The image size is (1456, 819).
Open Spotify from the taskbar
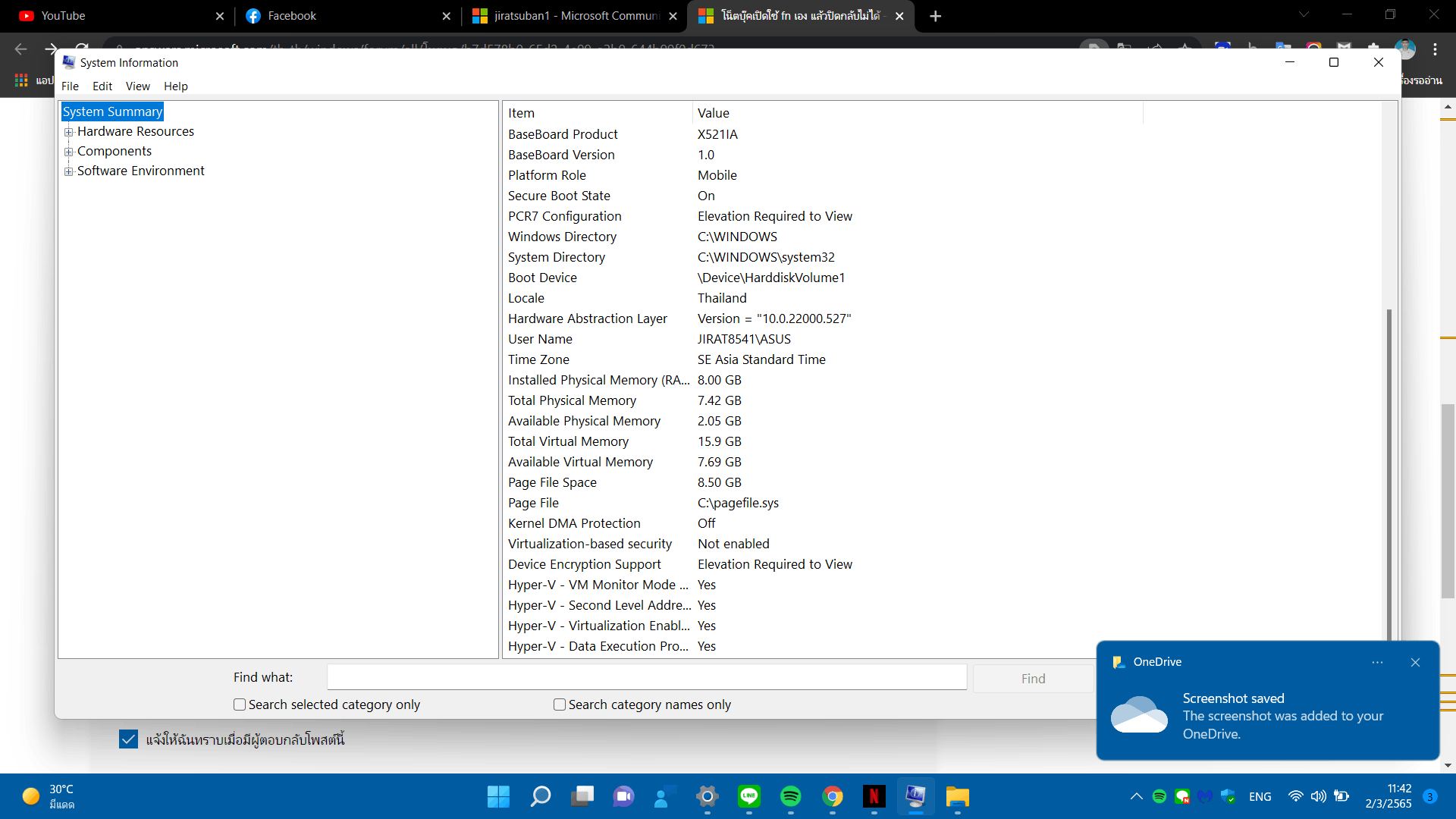[x=790, y=796]
